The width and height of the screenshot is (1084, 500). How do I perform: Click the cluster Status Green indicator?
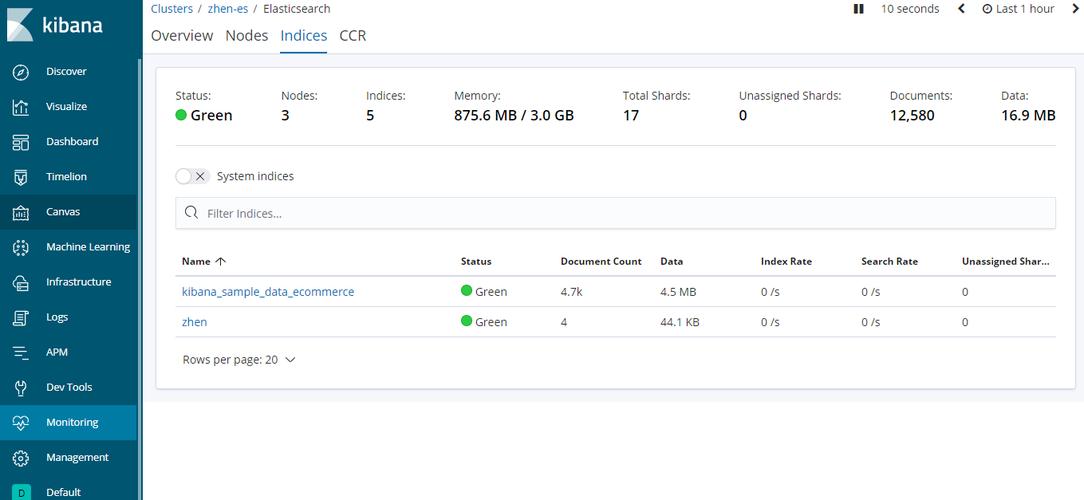click(204, 115)
